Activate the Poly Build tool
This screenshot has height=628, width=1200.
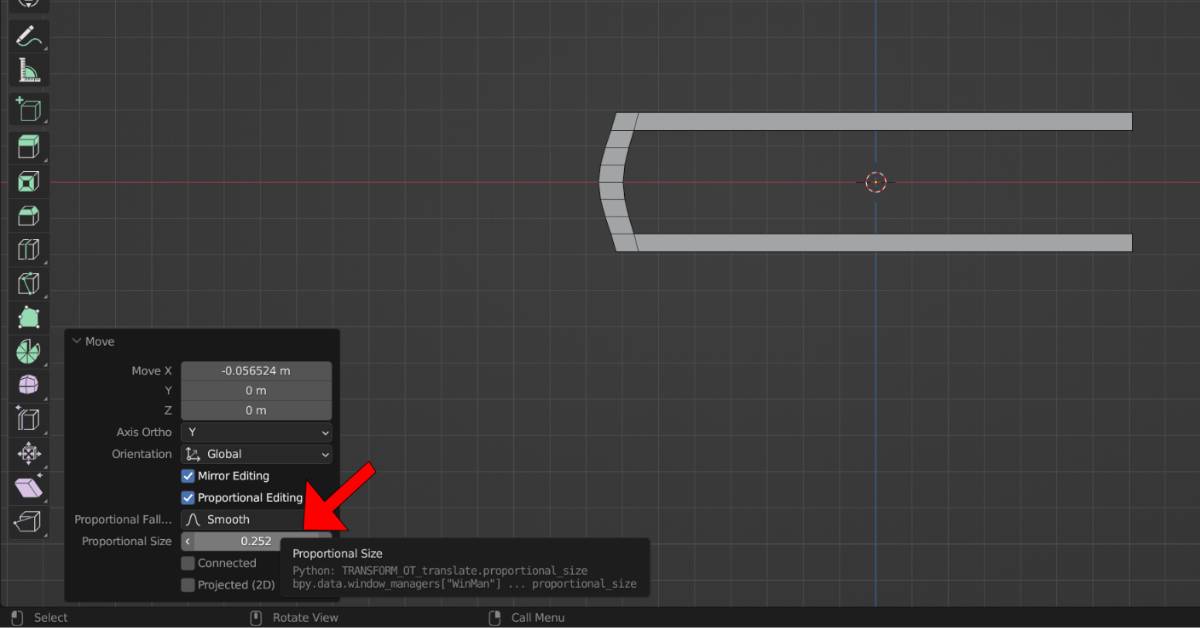[27, 317]
